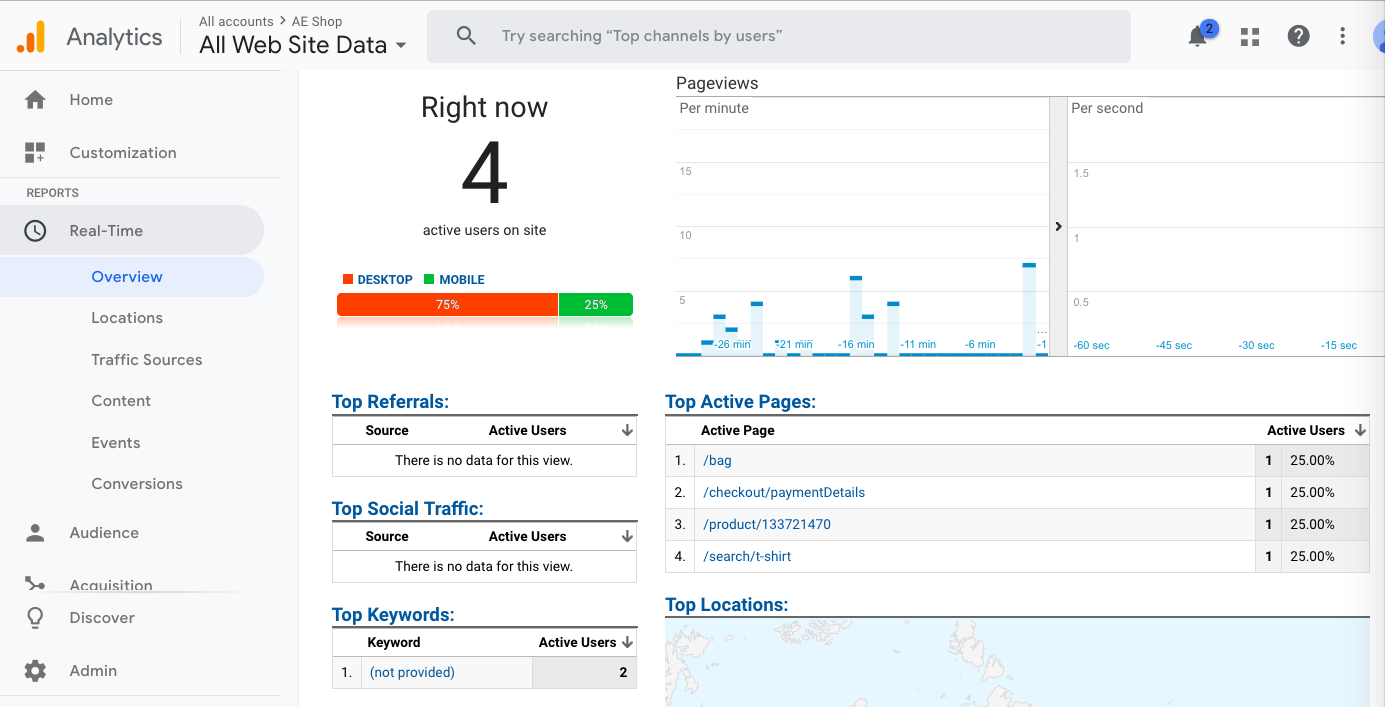Click the green mobile 25% bar

pyautogui.click(x=596, y=305)
